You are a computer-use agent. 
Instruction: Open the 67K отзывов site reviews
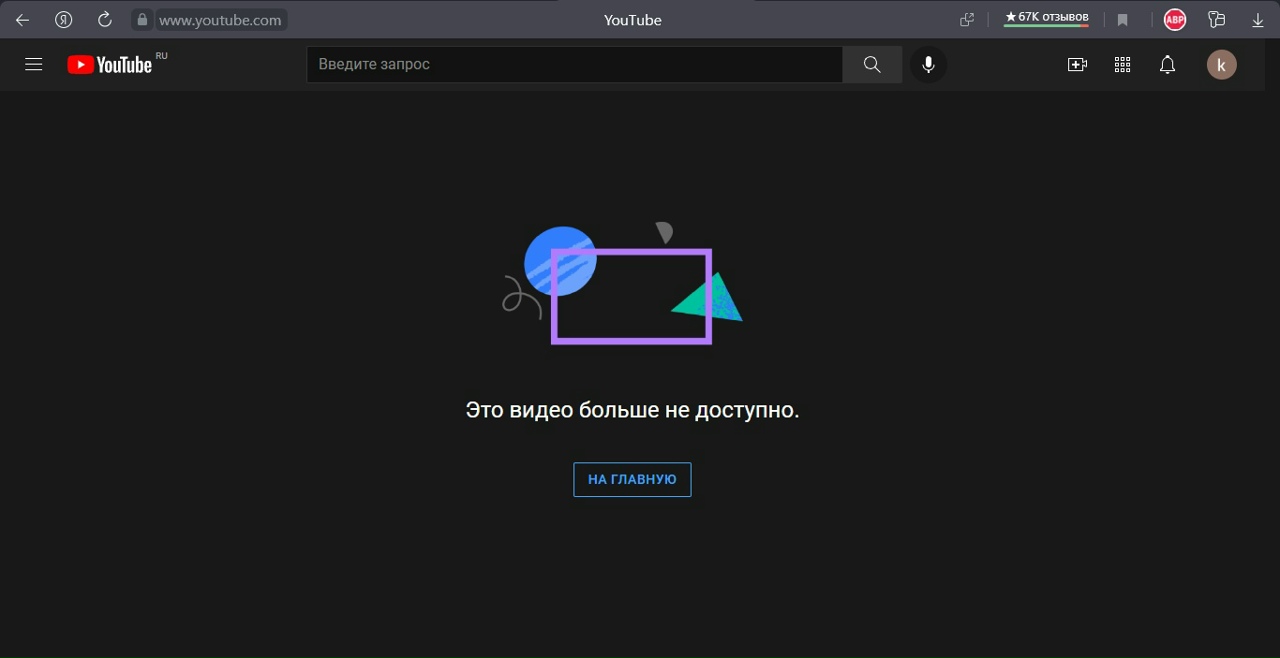1046,18
